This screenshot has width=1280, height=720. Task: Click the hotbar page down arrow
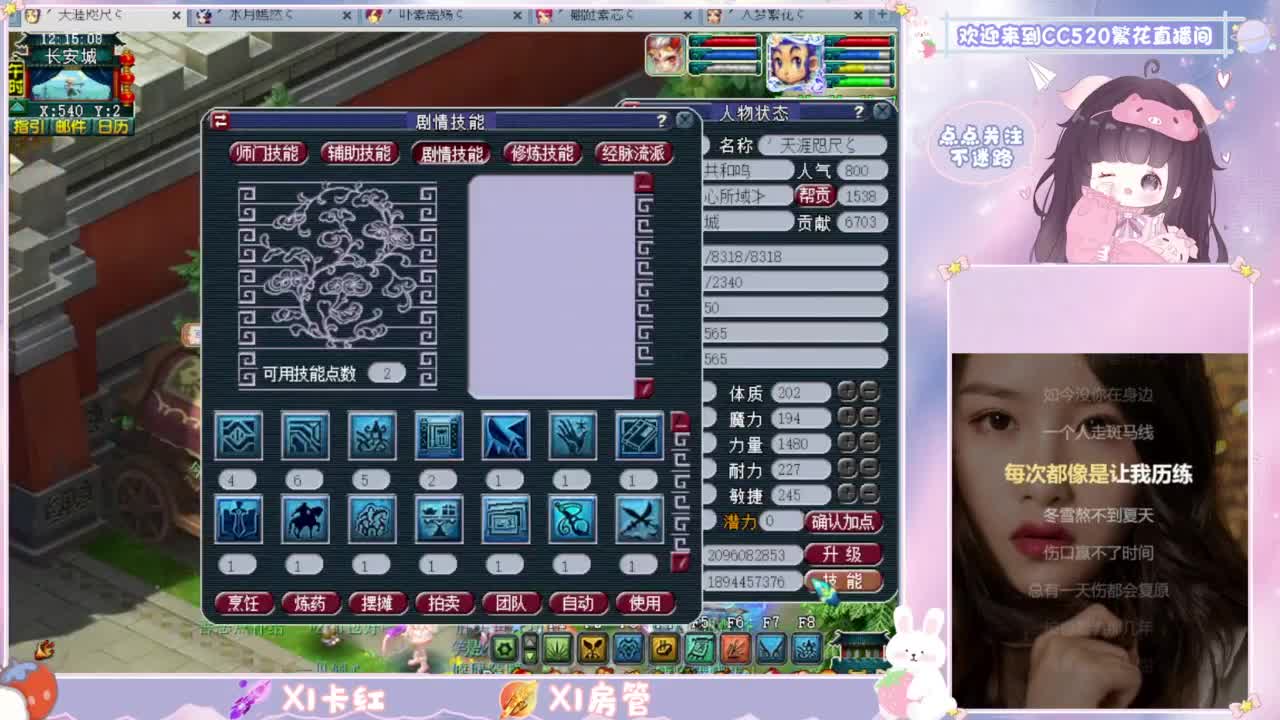coord(530,656)
